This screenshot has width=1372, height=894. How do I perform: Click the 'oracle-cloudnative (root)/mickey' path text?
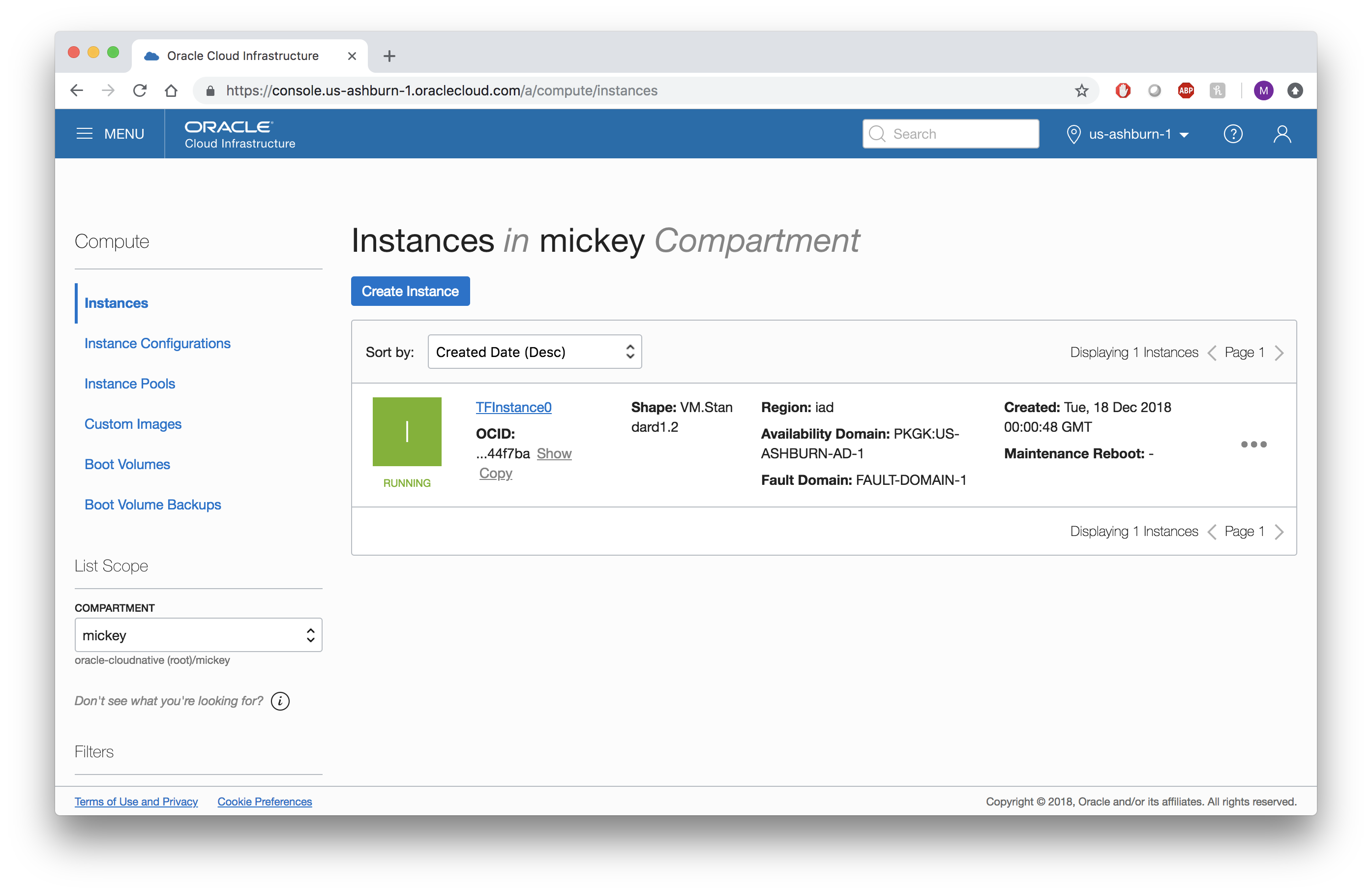(x=152, y=660)
